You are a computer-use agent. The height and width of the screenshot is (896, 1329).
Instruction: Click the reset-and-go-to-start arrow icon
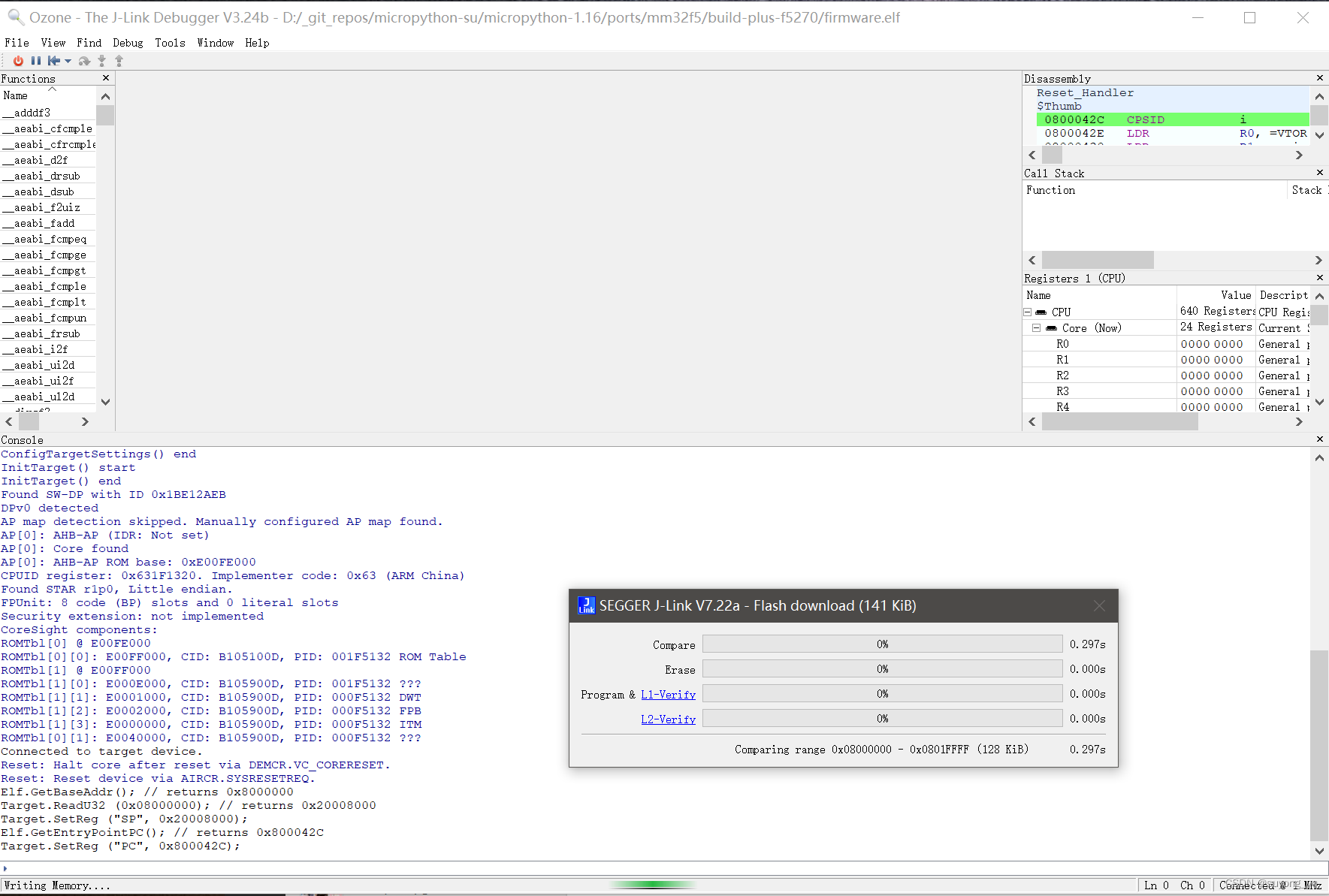(x=54, y=61)
